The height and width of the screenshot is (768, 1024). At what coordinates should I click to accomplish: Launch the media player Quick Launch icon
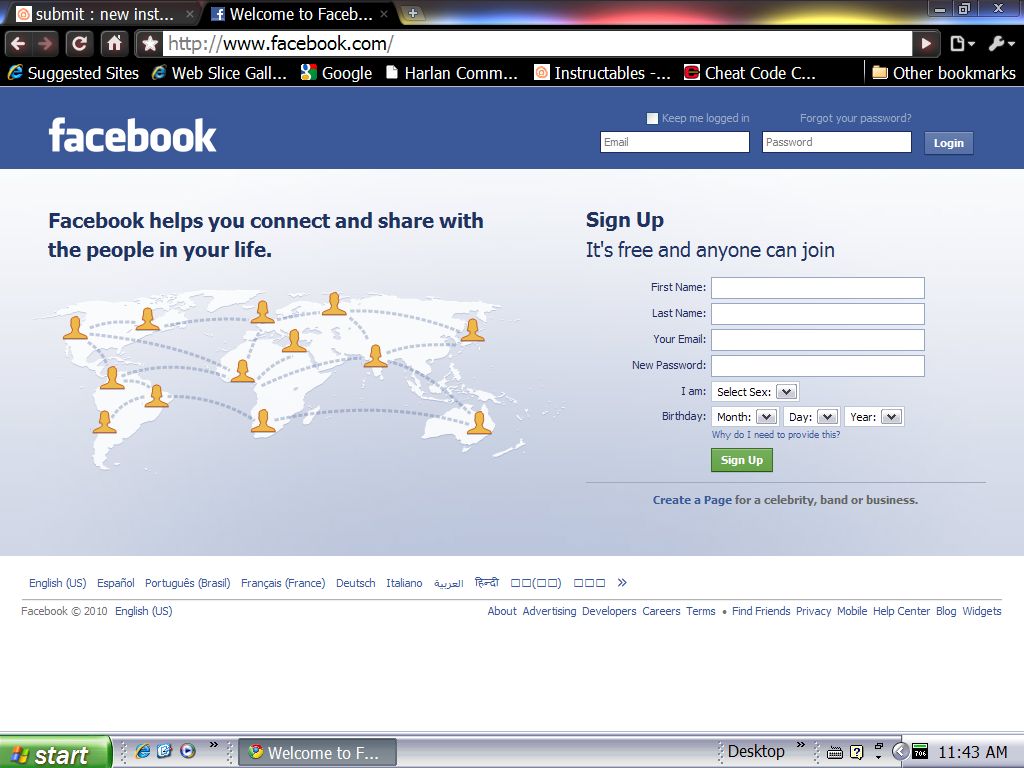pos(187,751)
